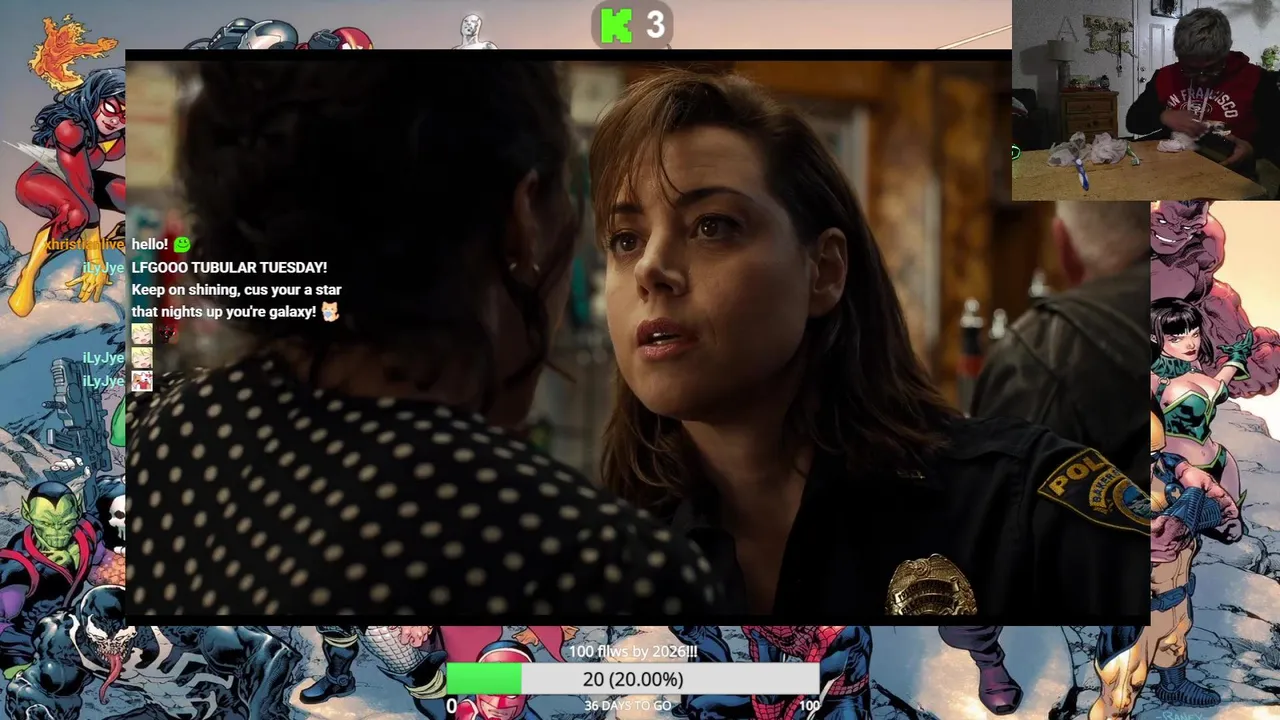Click the '0' start label of the goal bar
Image resolution: width=1280 pixels, height=720 pixels.
[452, 706]
